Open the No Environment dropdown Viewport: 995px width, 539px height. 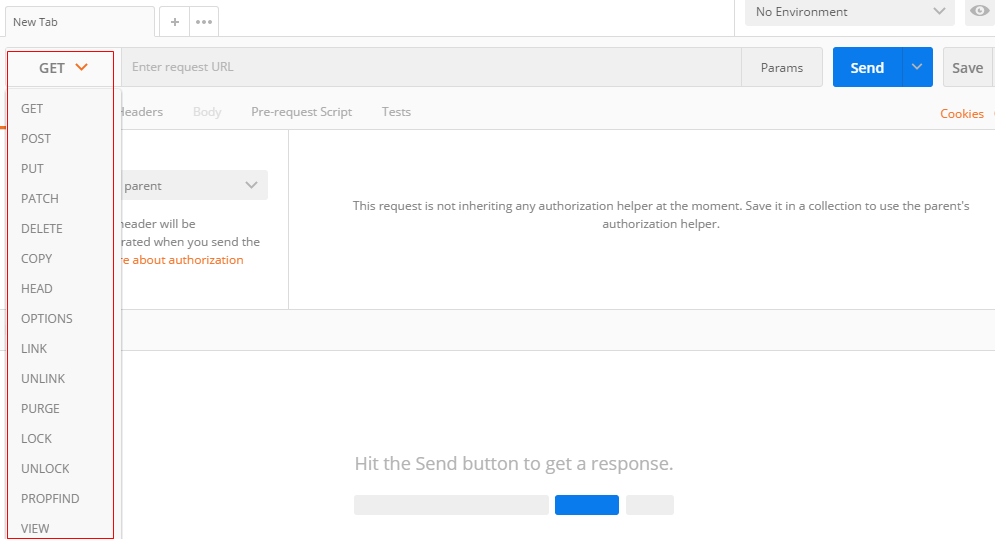[850, 12]
